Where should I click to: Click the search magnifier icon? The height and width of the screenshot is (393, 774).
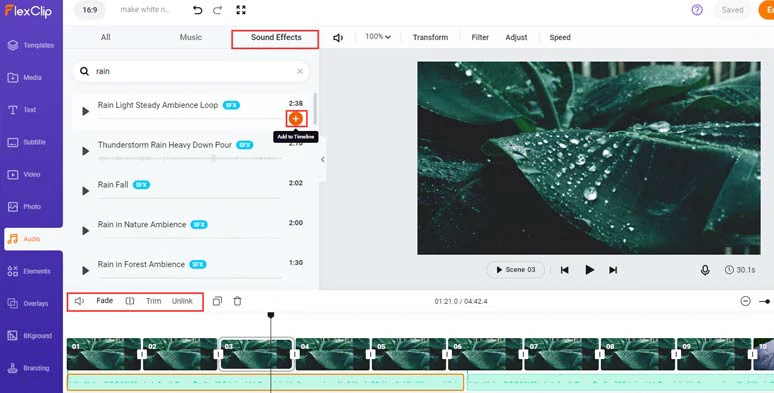(84, 71)
